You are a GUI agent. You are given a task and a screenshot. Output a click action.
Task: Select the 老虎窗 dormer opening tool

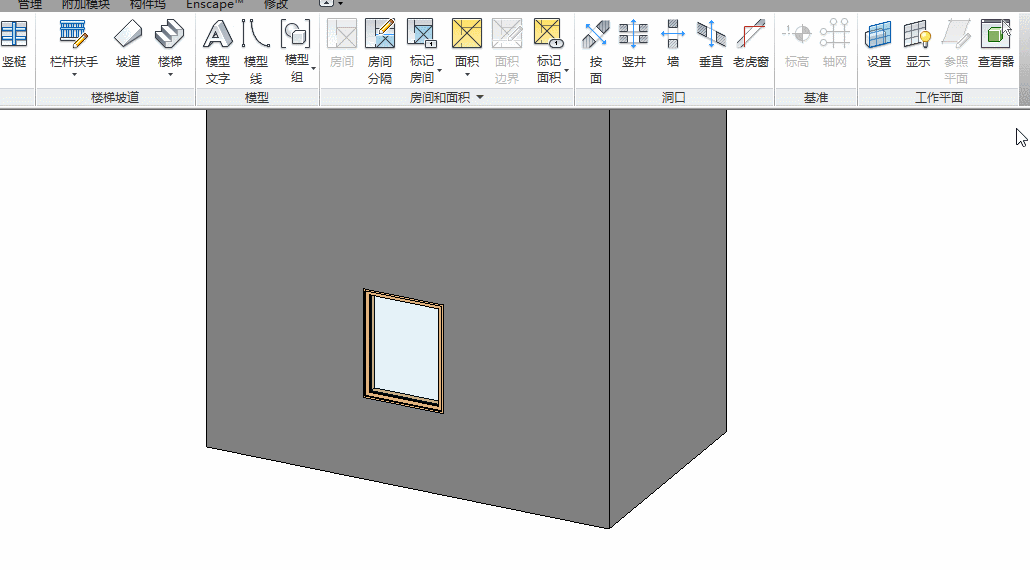point(751,44)
